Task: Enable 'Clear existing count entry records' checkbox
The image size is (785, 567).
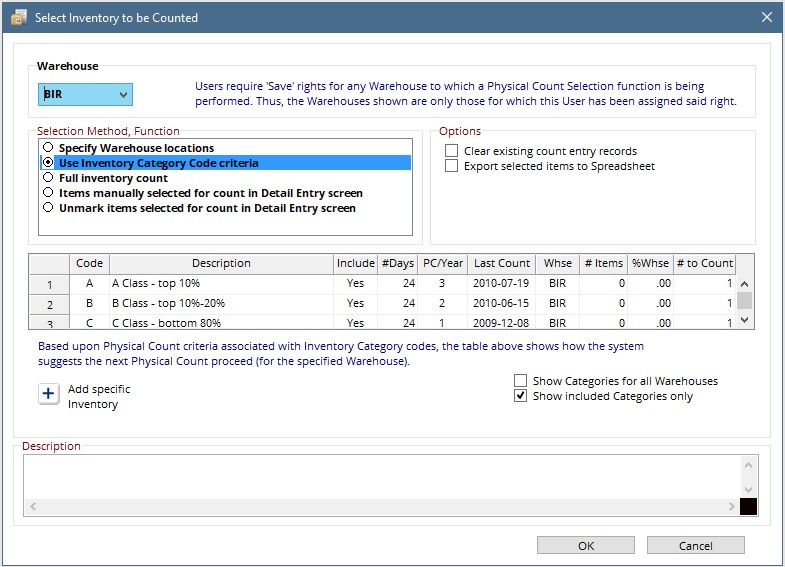Action: click(452, 151)
